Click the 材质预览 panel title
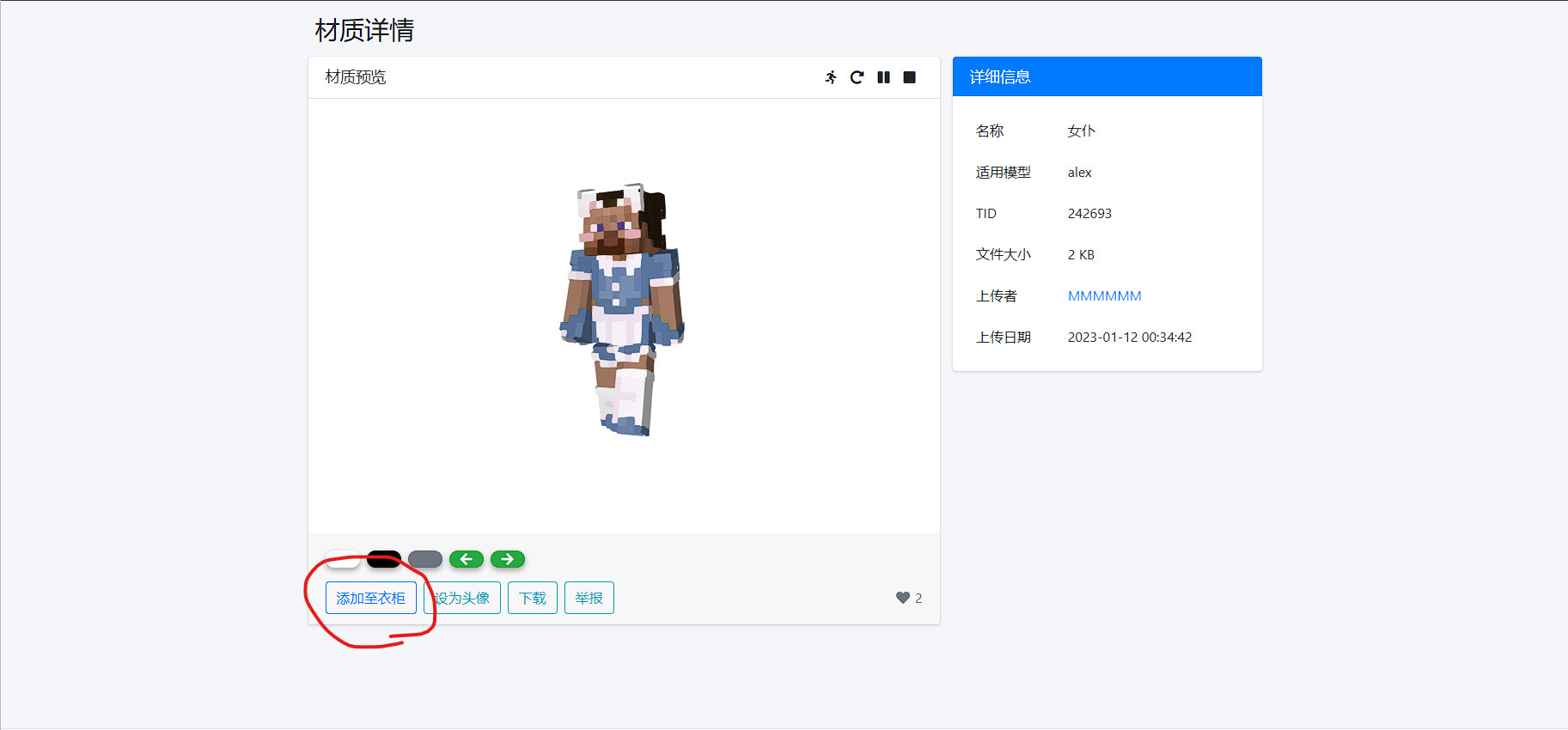Viewport: 1568px width, 730px height. (356, 77)
